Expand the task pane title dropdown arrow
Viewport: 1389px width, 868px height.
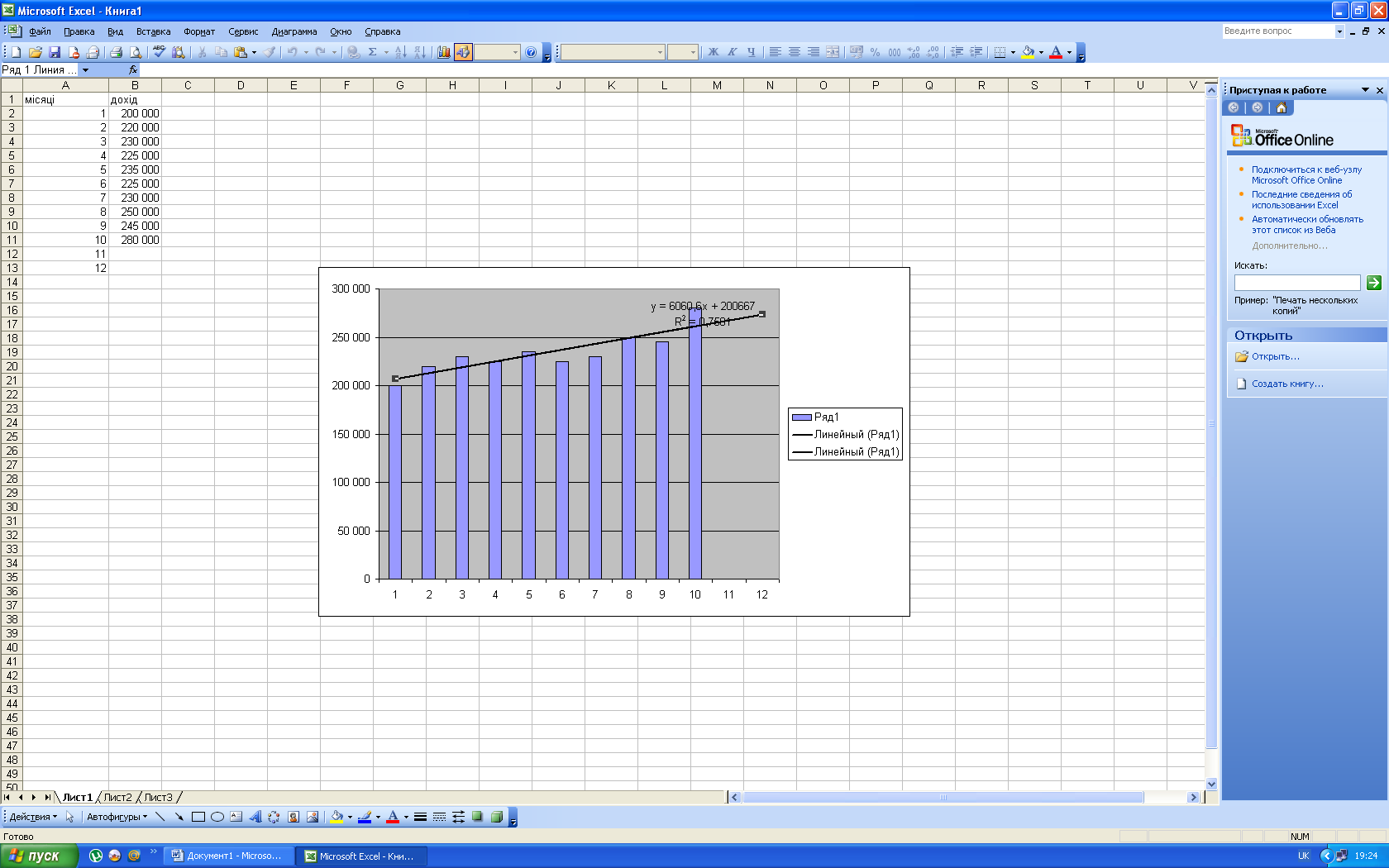1365,90
